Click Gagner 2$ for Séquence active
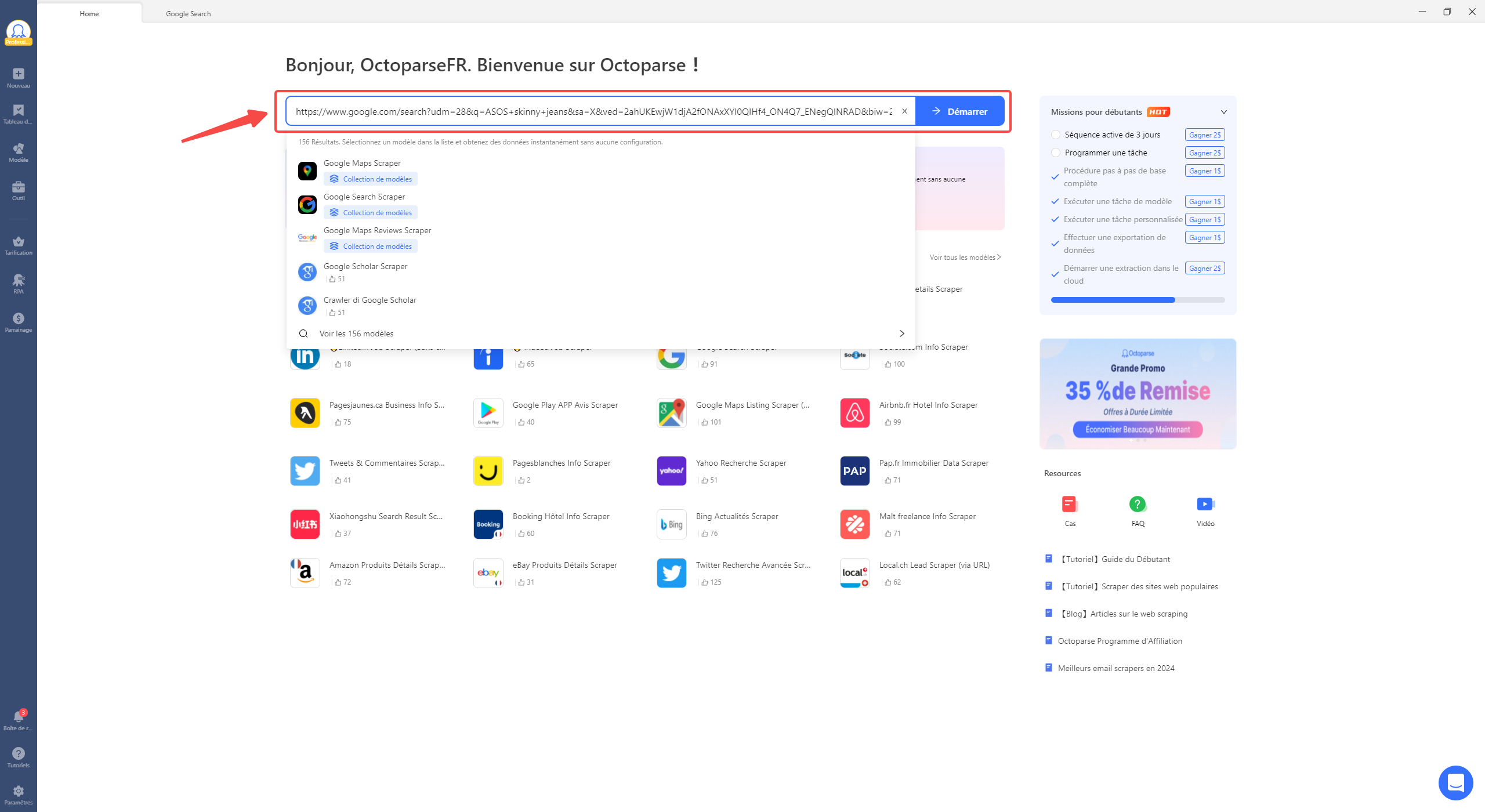The width and height of the screenshot is (1485, 812). coord(1205,135)
